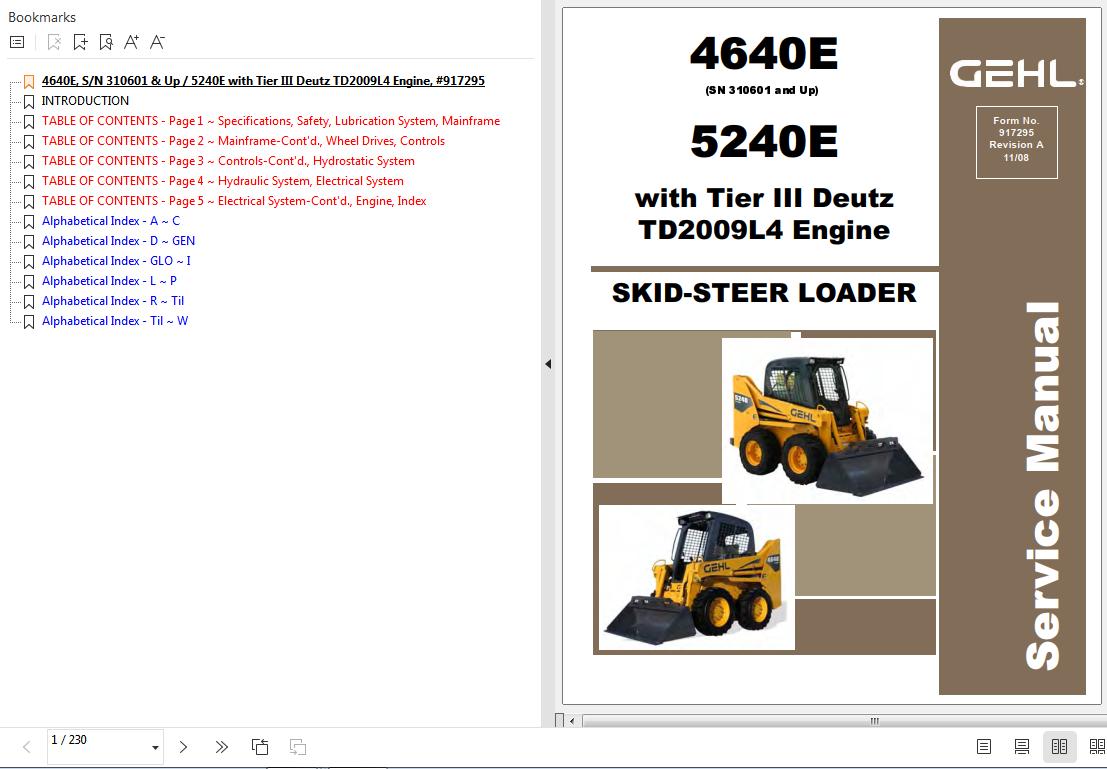Image resolution: width=1107 pixels, height=769 pixels.
Task: Switch to single page view
Action: tap(983, 746)
